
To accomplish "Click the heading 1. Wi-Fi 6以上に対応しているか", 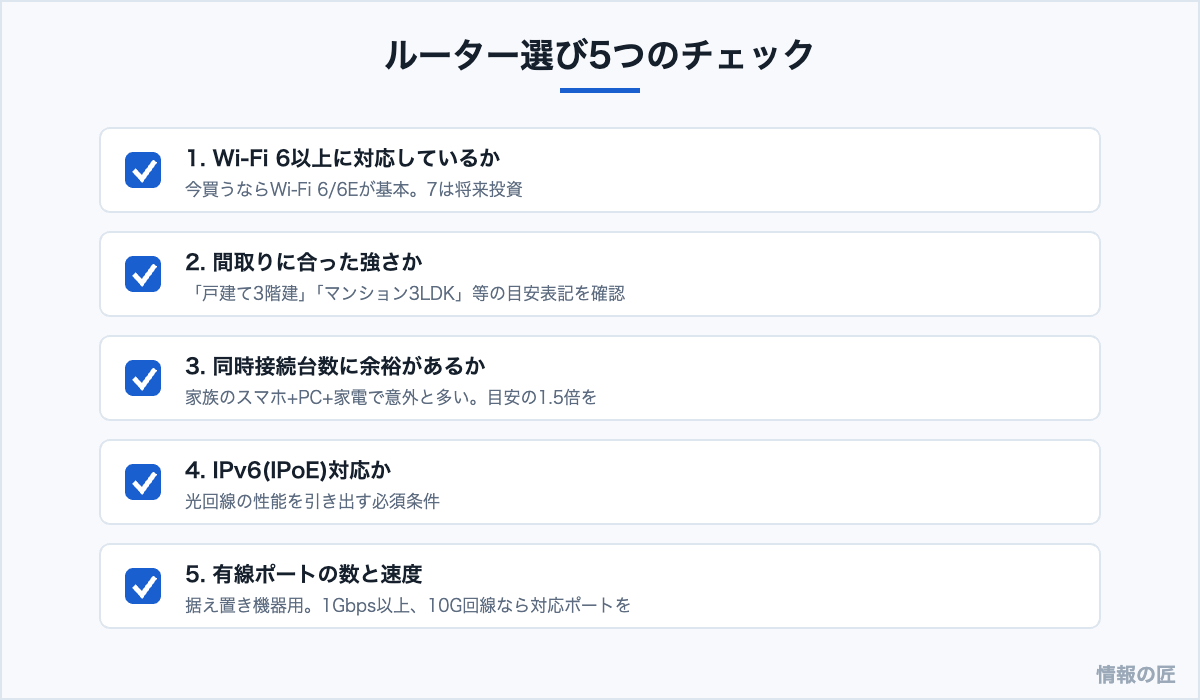I will point(343,158).
